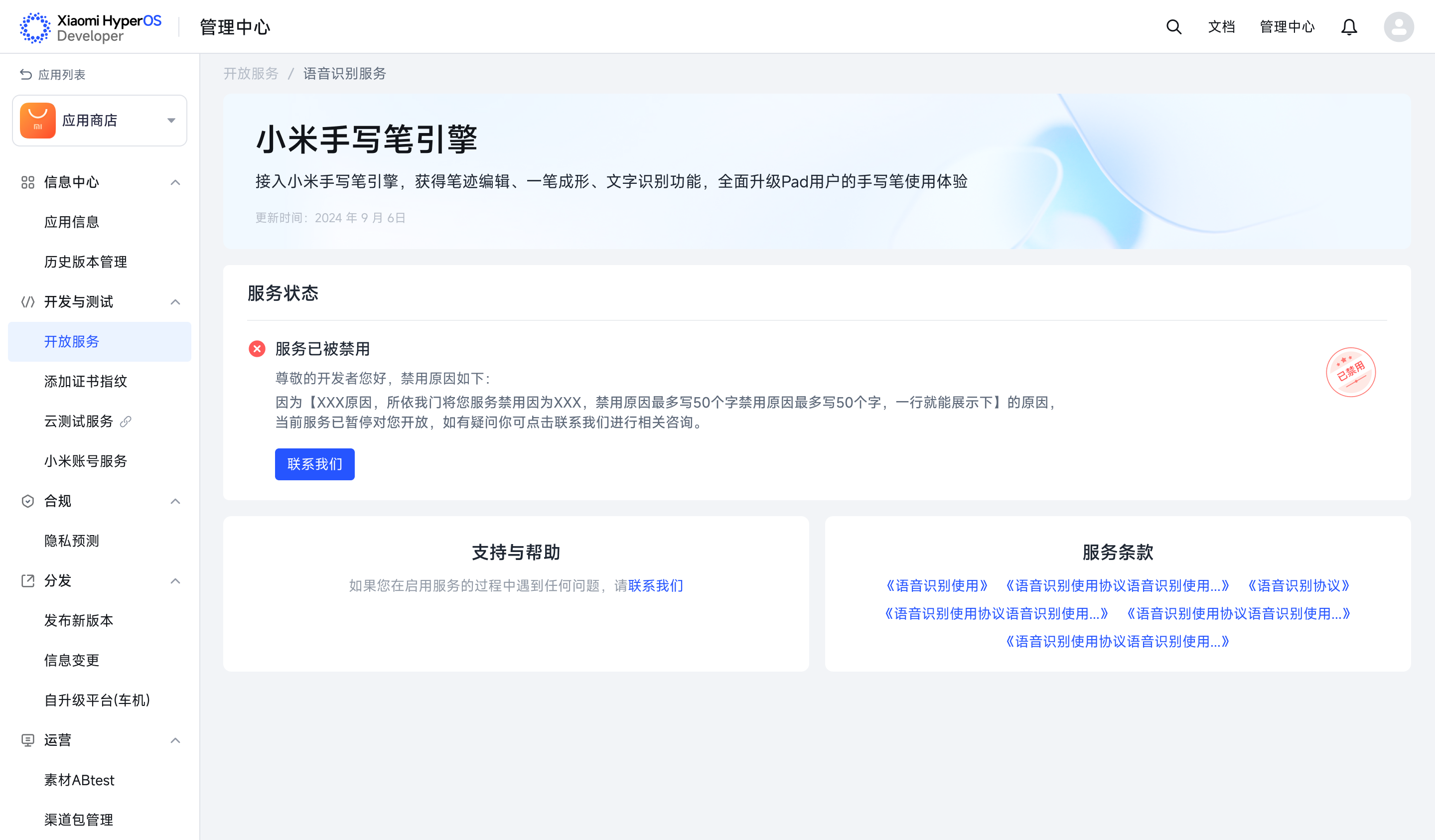Click the 合规 shield icon
The width and height of the screenshot is (1435, 840).
tap(27, 501)
